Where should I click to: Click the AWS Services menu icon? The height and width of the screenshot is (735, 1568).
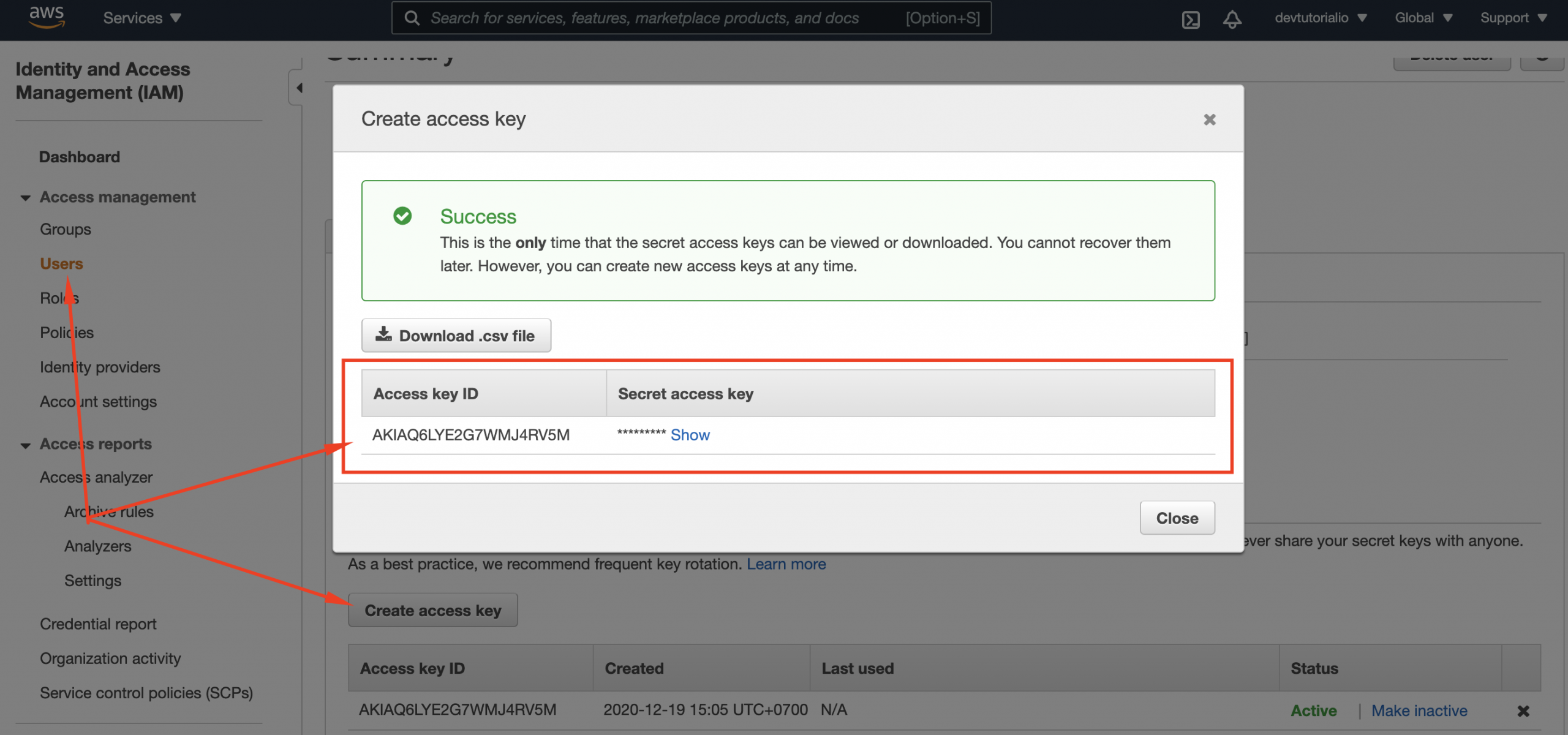tap(141, 19)
